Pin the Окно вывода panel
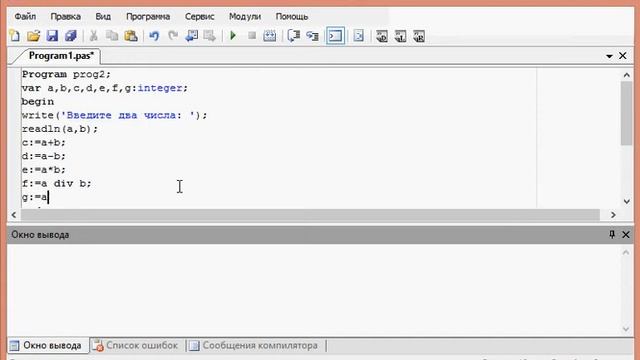Screen dimensions: 640x360 (612, 234)
